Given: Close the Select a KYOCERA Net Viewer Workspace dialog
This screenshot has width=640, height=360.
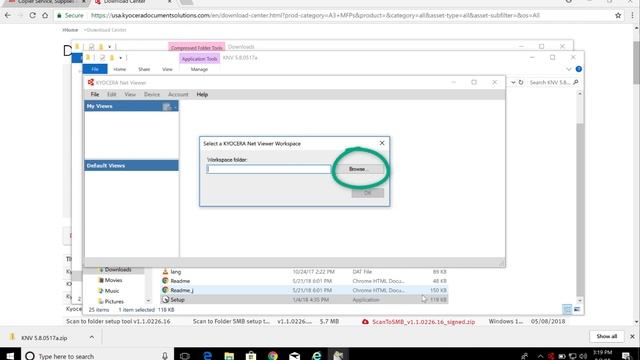Looking at the screenshot, I should pyautogui.click(x=382, y=143).
